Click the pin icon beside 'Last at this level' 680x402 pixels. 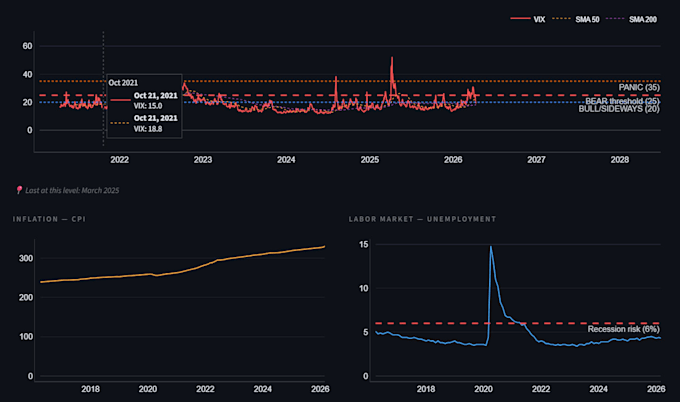pyautogui.click(x=19, y=190)
